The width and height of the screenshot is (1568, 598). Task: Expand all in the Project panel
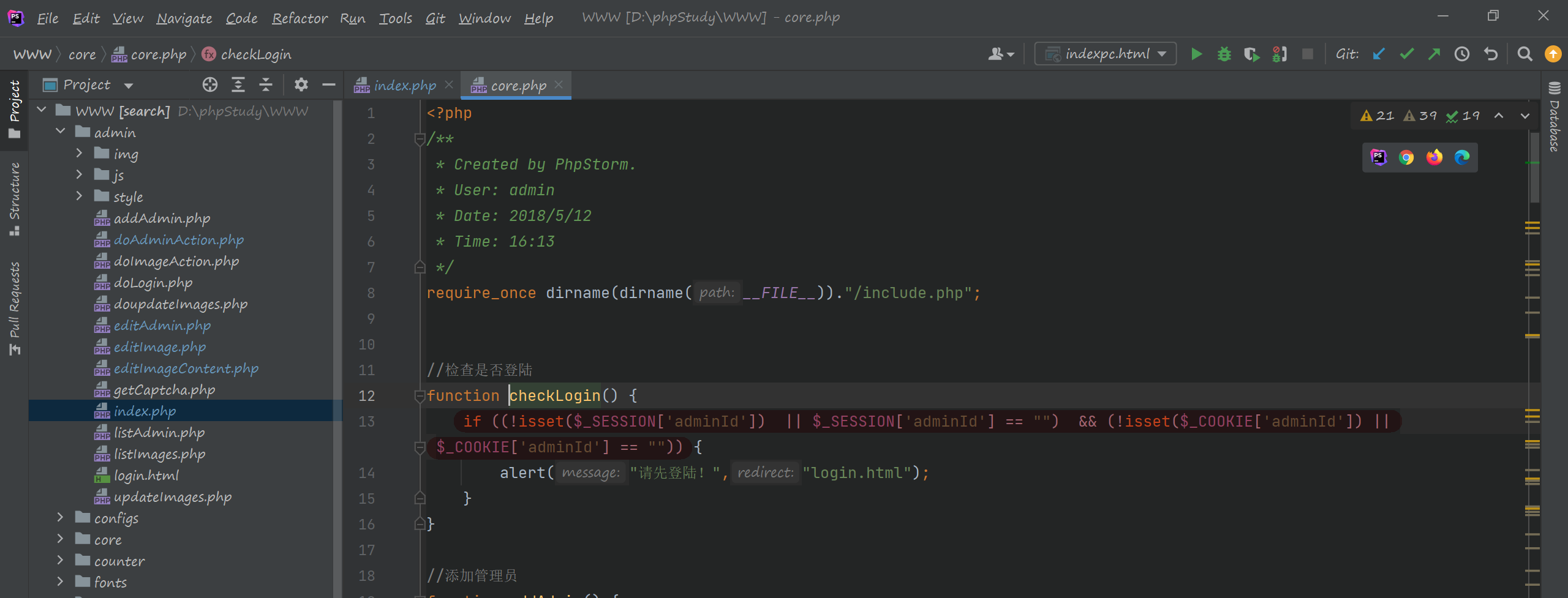coord(238,84)
